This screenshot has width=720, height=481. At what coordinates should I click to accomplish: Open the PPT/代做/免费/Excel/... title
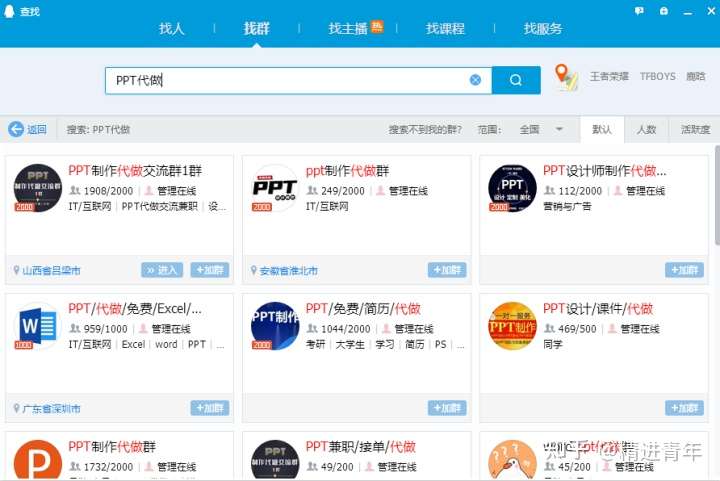pos(135,309)
